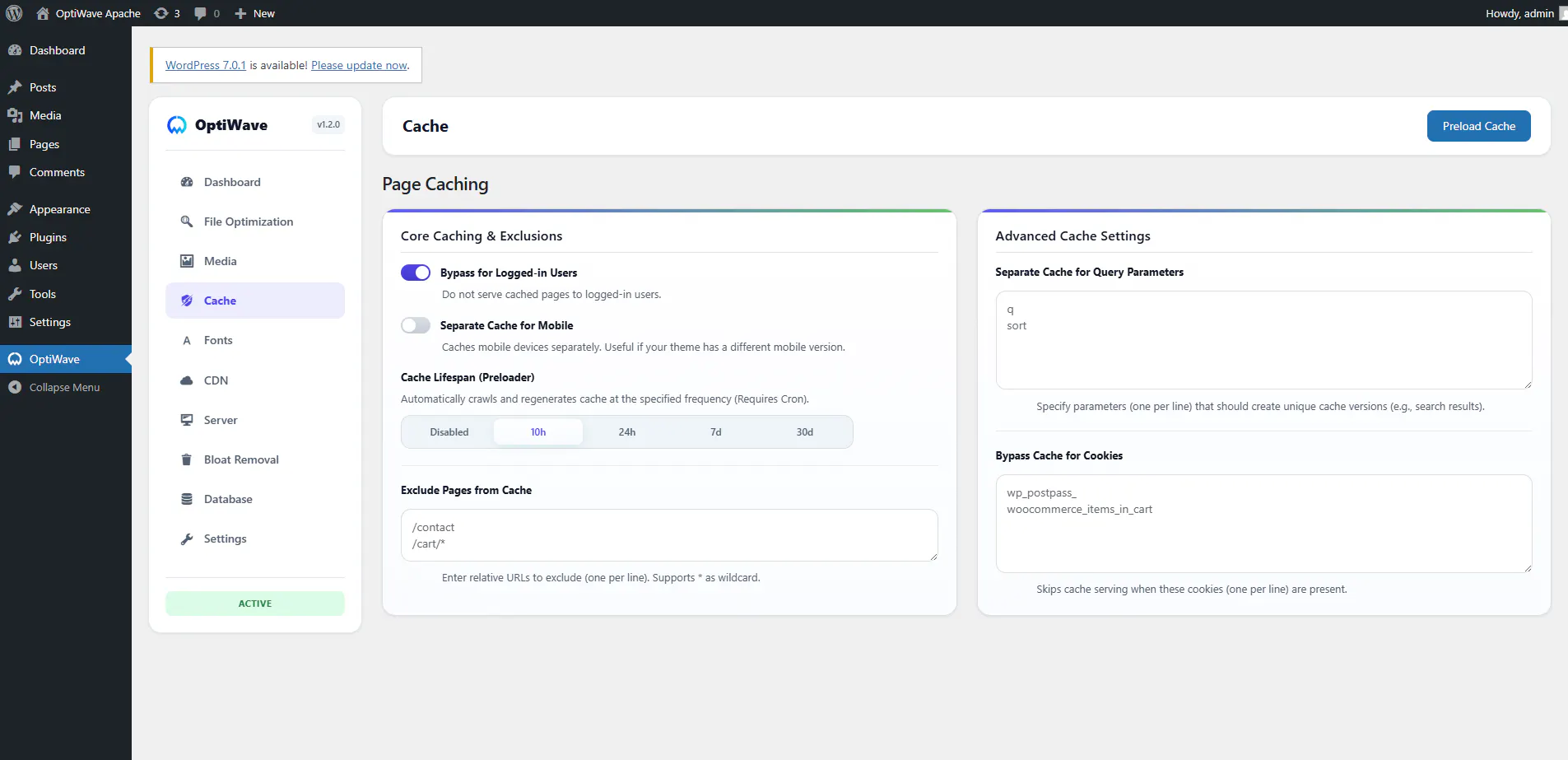Select the Media image icon in OptiWave menu
The height and width of the screenshot is (760, 1568).
point(187,261)
